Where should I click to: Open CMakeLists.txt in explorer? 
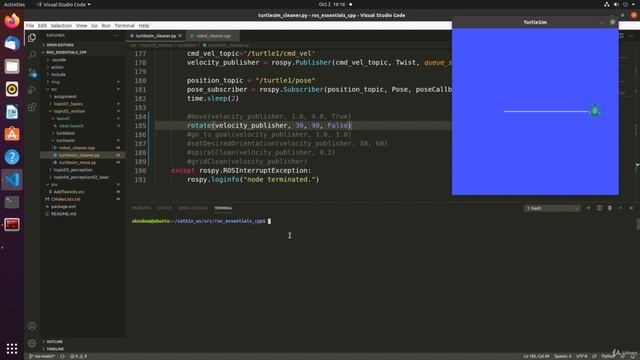tap(66, 199)
